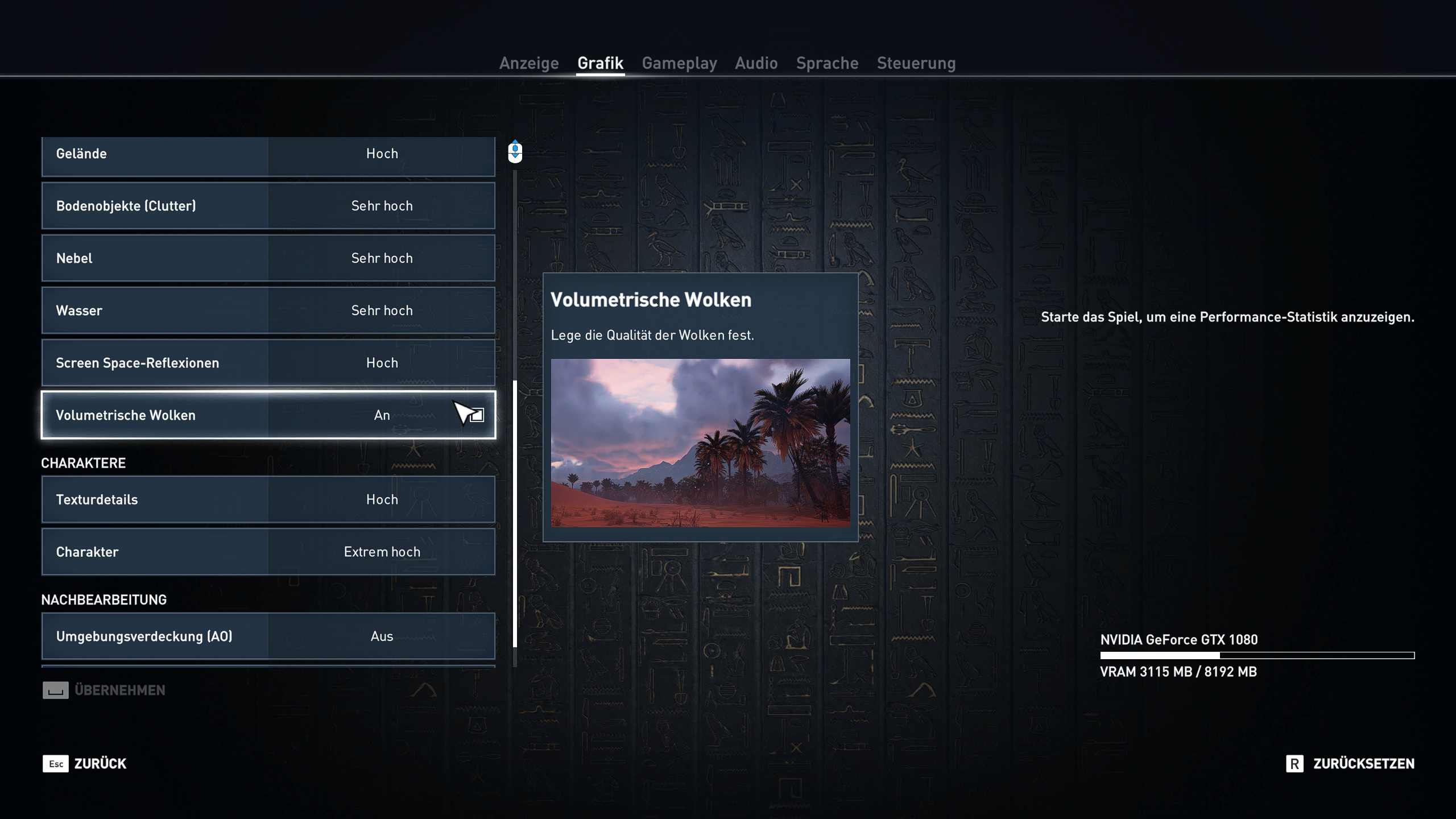Viewport: 1456px width, 819px height.
Task: Click the Volumetrische Wolken preview image
Action: click(x=700, y=442)
